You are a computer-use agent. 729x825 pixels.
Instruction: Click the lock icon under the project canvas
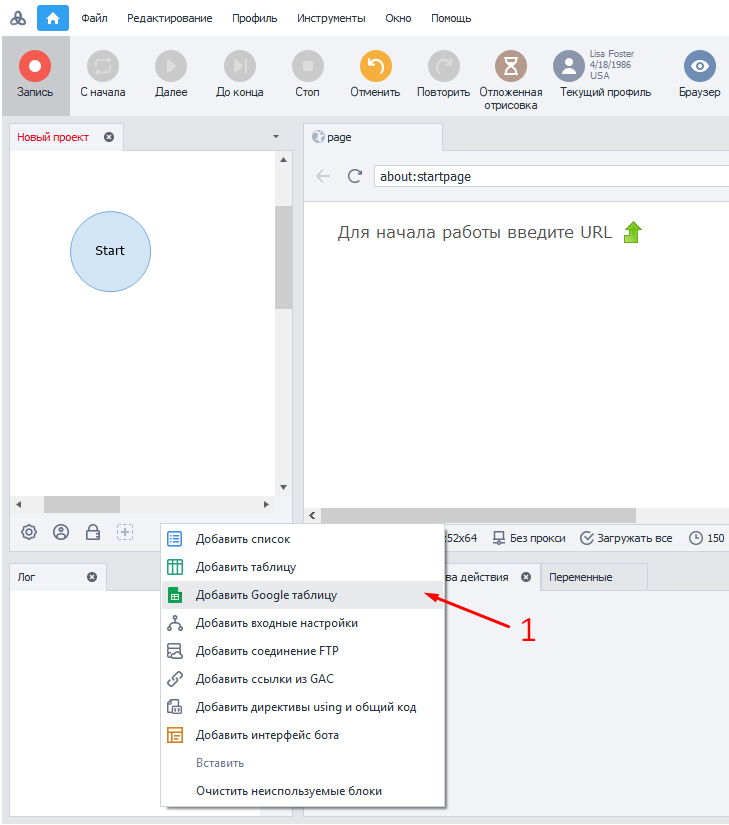[93, 532]
